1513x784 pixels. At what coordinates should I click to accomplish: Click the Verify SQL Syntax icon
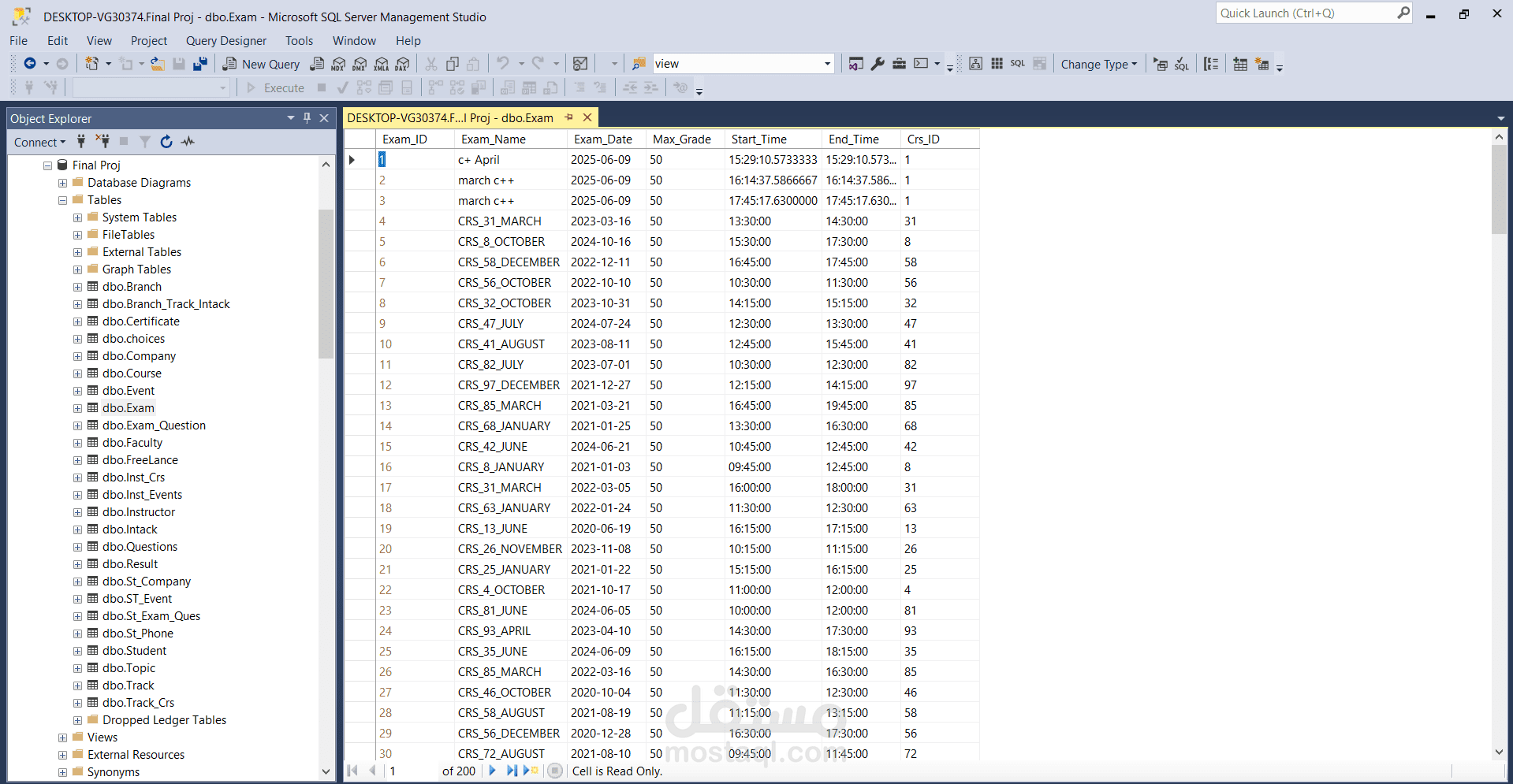point(1182,64)
